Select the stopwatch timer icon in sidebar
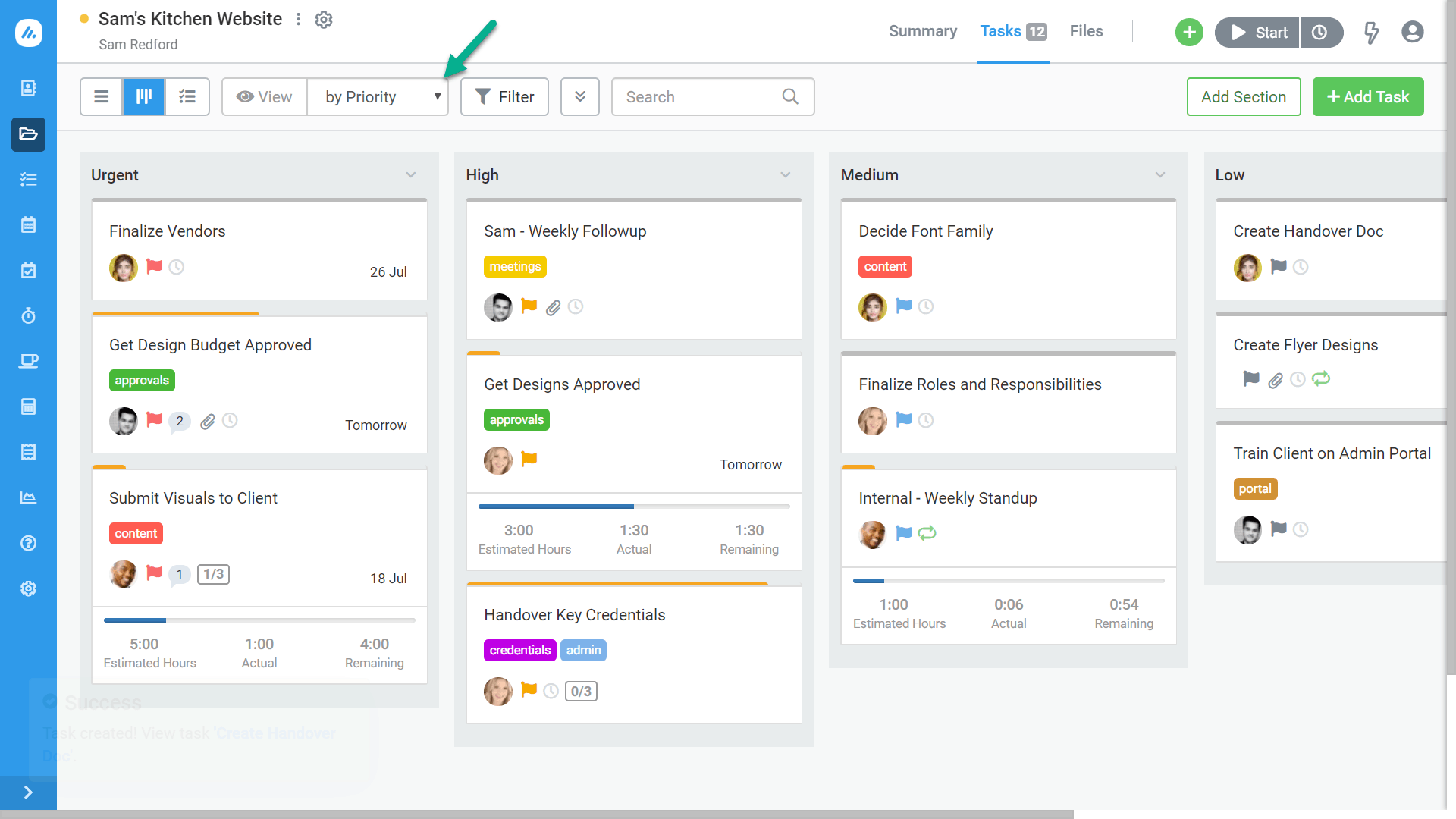 click(x=28, y=315)
